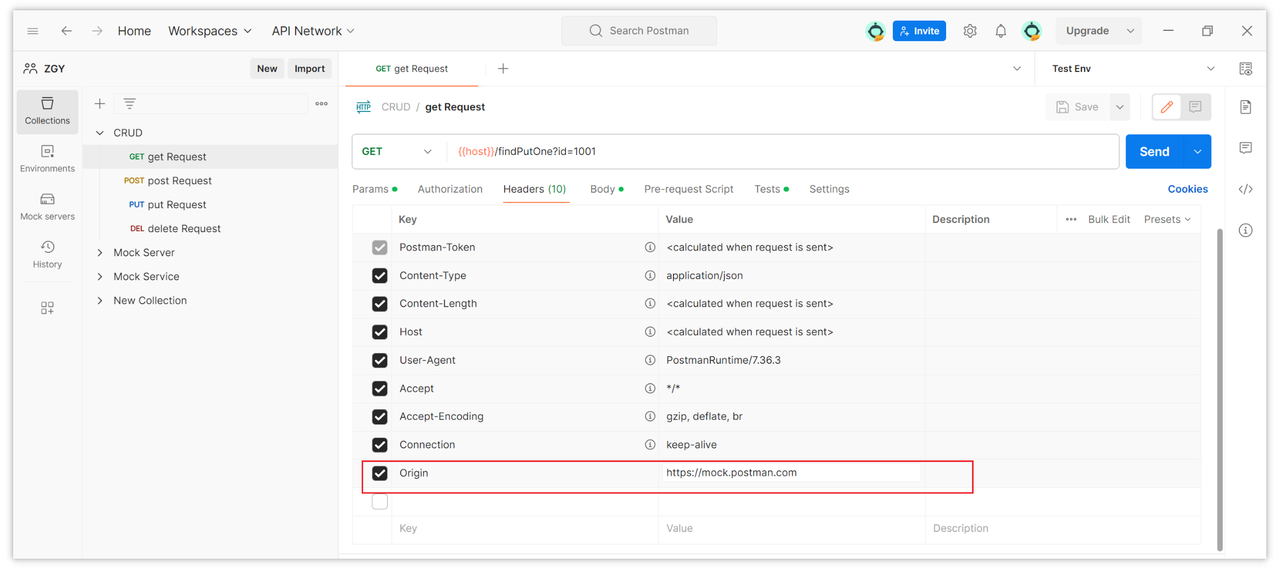The height and width of the screenshot is (569, 1280).
Task: Go forward using the right arrow icon
Action: (97, 31)
